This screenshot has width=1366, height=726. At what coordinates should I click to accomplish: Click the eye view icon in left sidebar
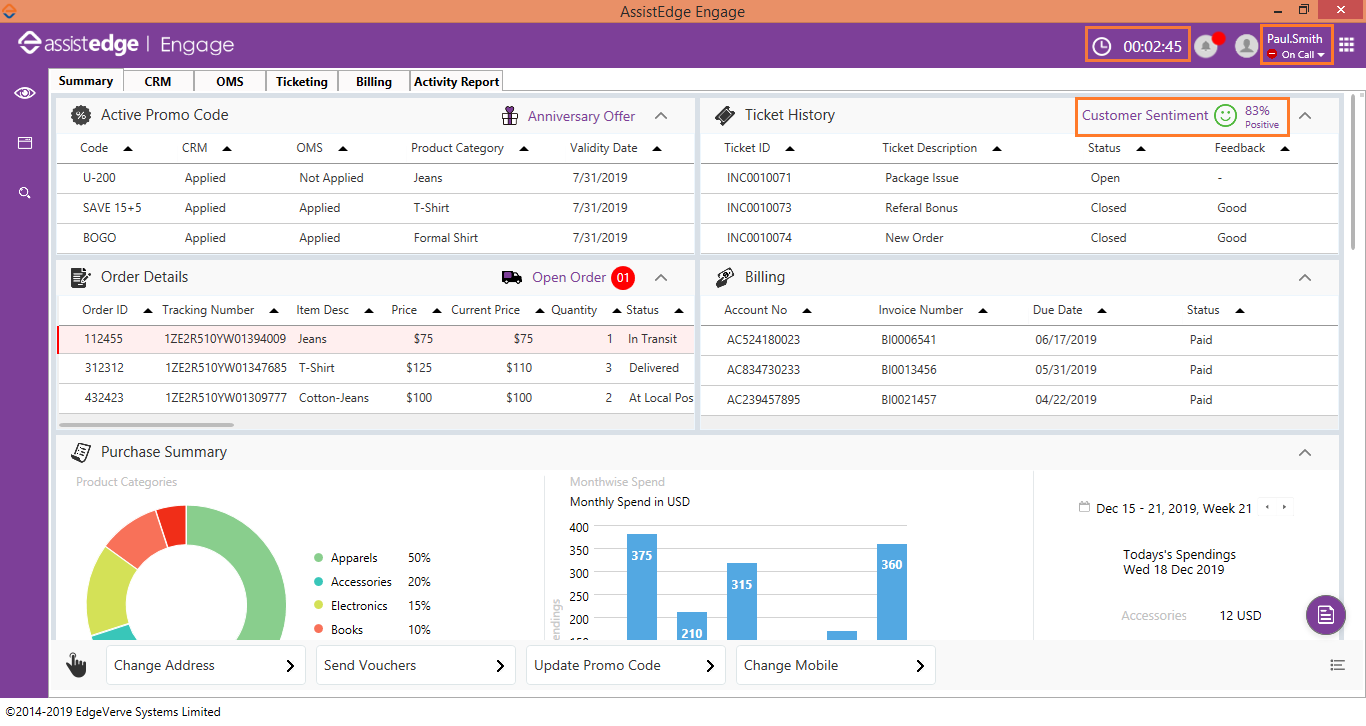24,93
